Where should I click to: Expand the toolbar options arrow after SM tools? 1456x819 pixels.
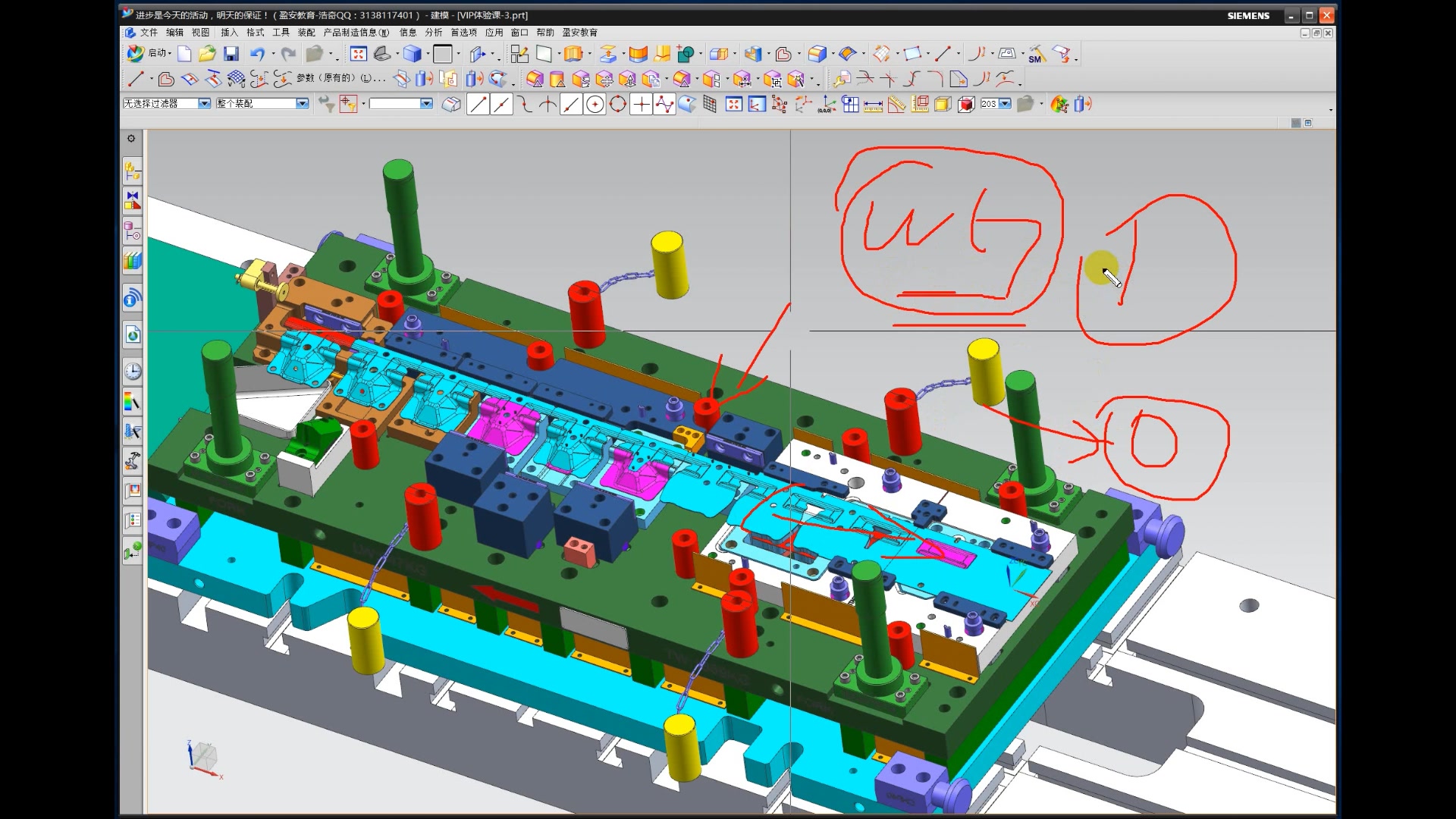pos(1075,59)
